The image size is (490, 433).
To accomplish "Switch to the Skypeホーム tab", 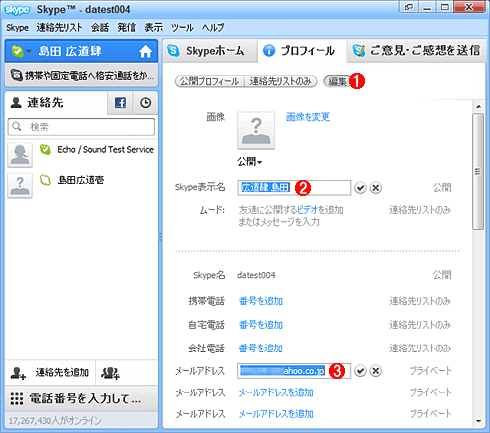I will pyautogui.click(x=210, y=51).
